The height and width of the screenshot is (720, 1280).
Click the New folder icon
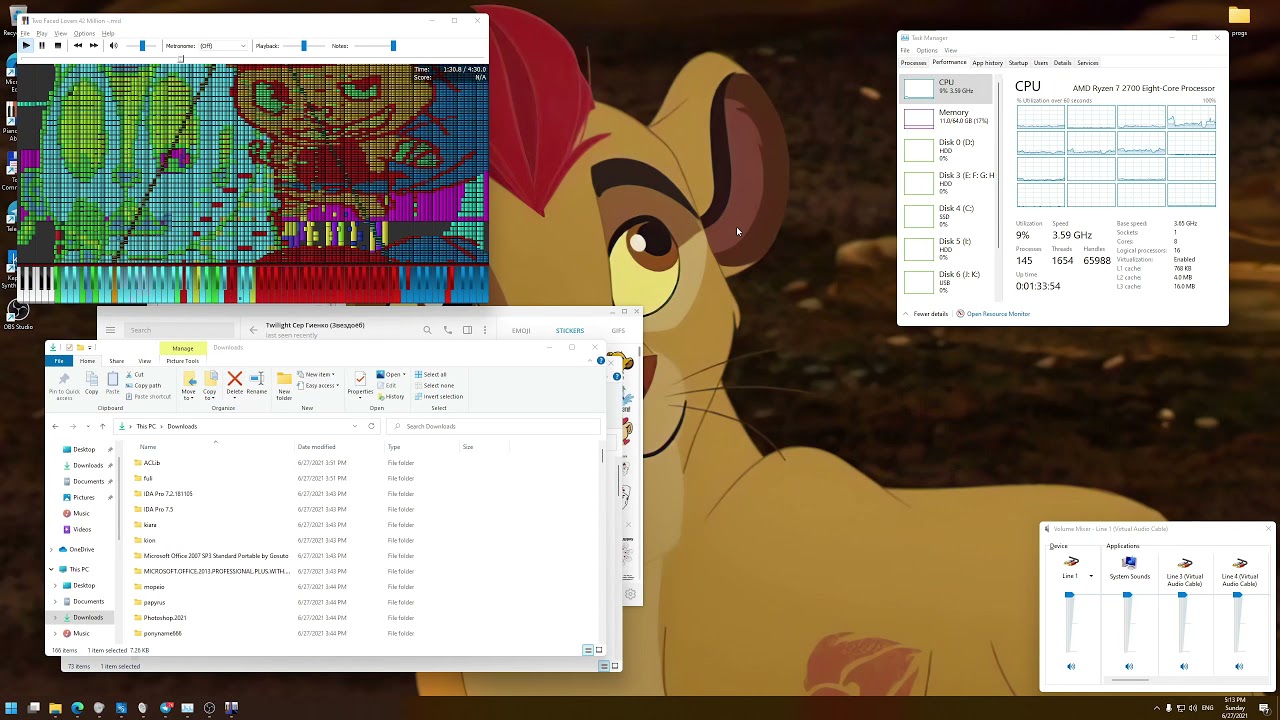pos(284,378)
